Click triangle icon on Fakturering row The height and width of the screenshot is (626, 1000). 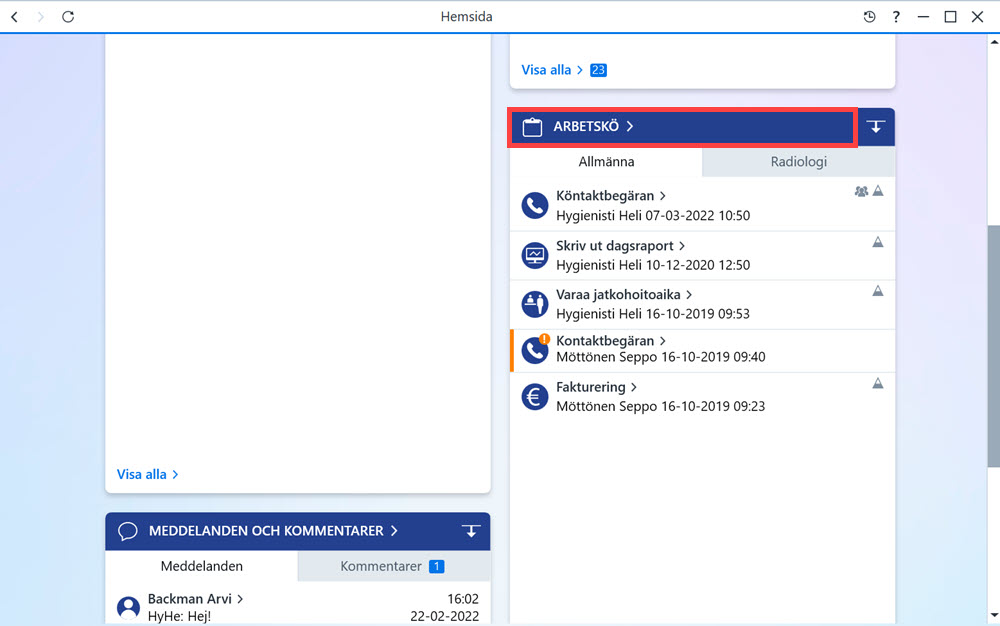tap(878, 383)
